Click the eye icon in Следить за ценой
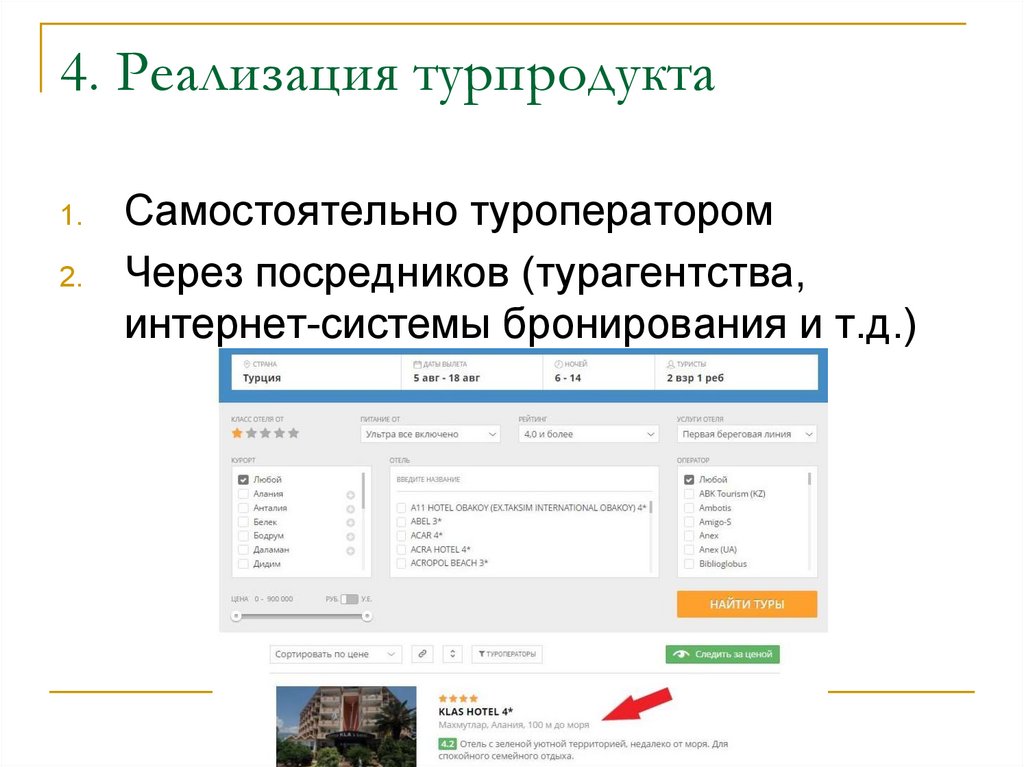The image size is (1024, 767). (679, 653)
